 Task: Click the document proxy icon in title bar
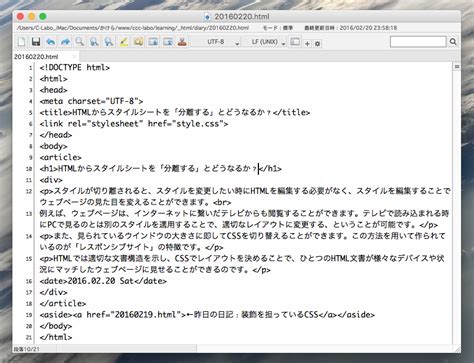coord(207,17)
